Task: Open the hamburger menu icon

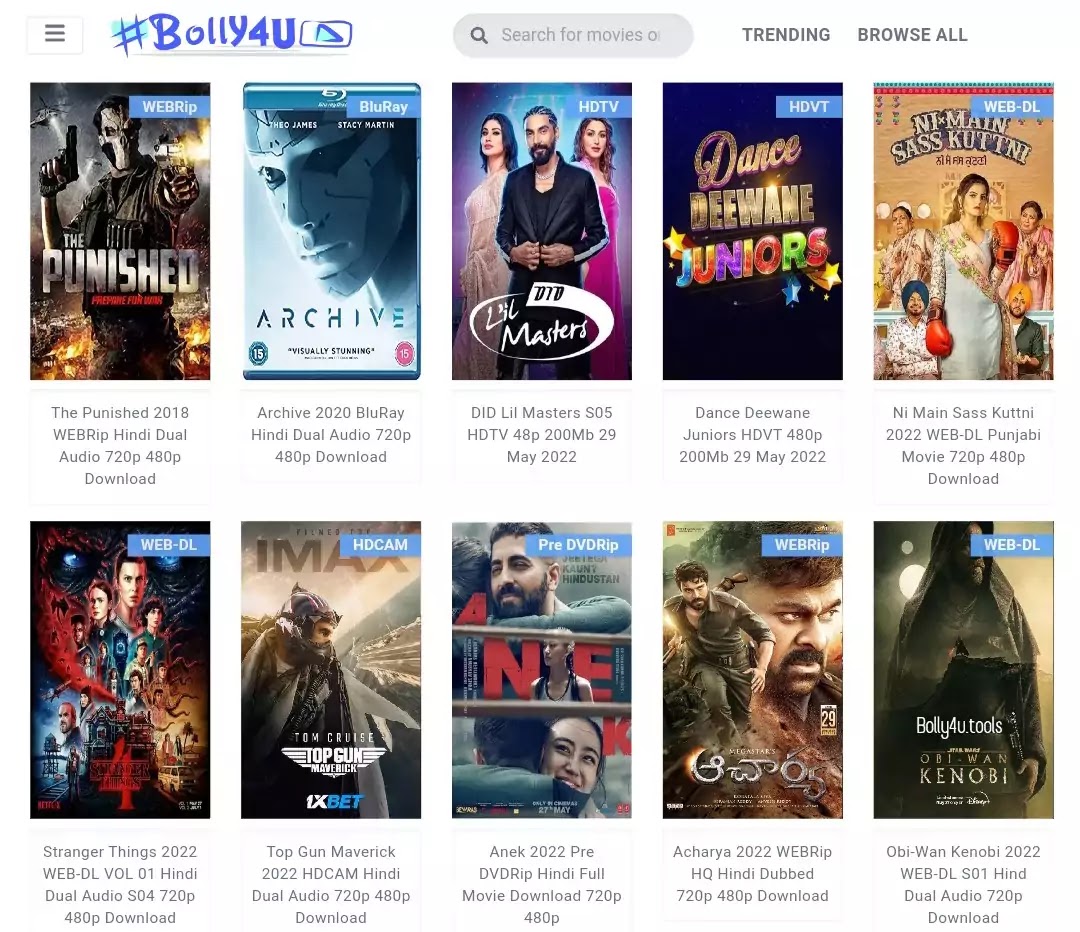Action: click(x=55, y=34)
